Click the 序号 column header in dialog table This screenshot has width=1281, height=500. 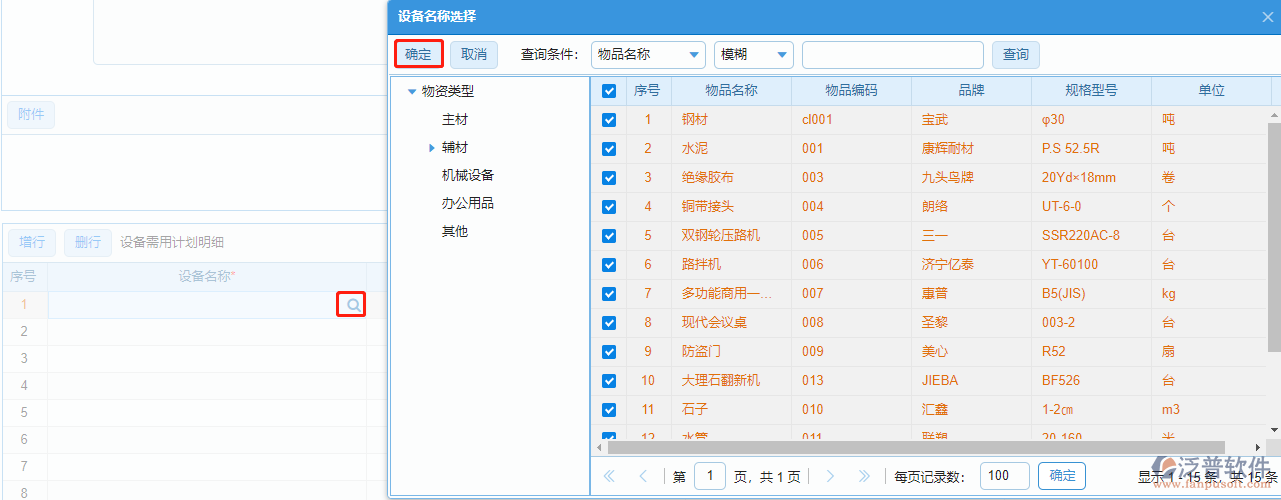tap(647, 91)
